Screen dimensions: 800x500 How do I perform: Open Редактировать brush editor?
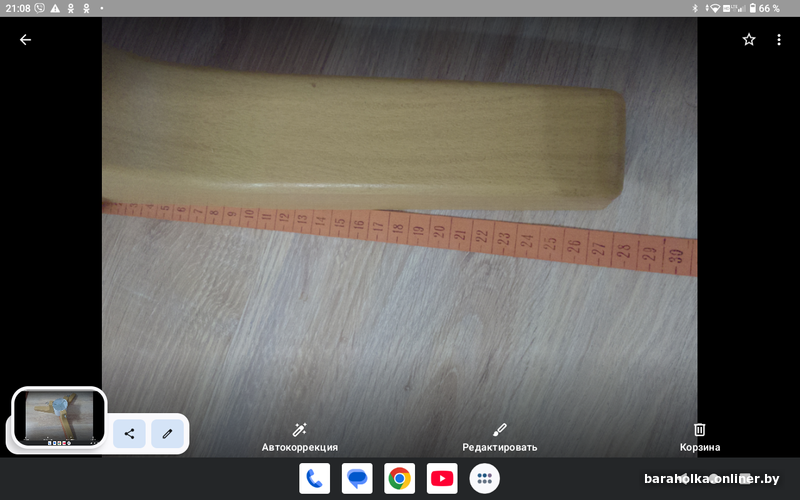pos(499,438)
